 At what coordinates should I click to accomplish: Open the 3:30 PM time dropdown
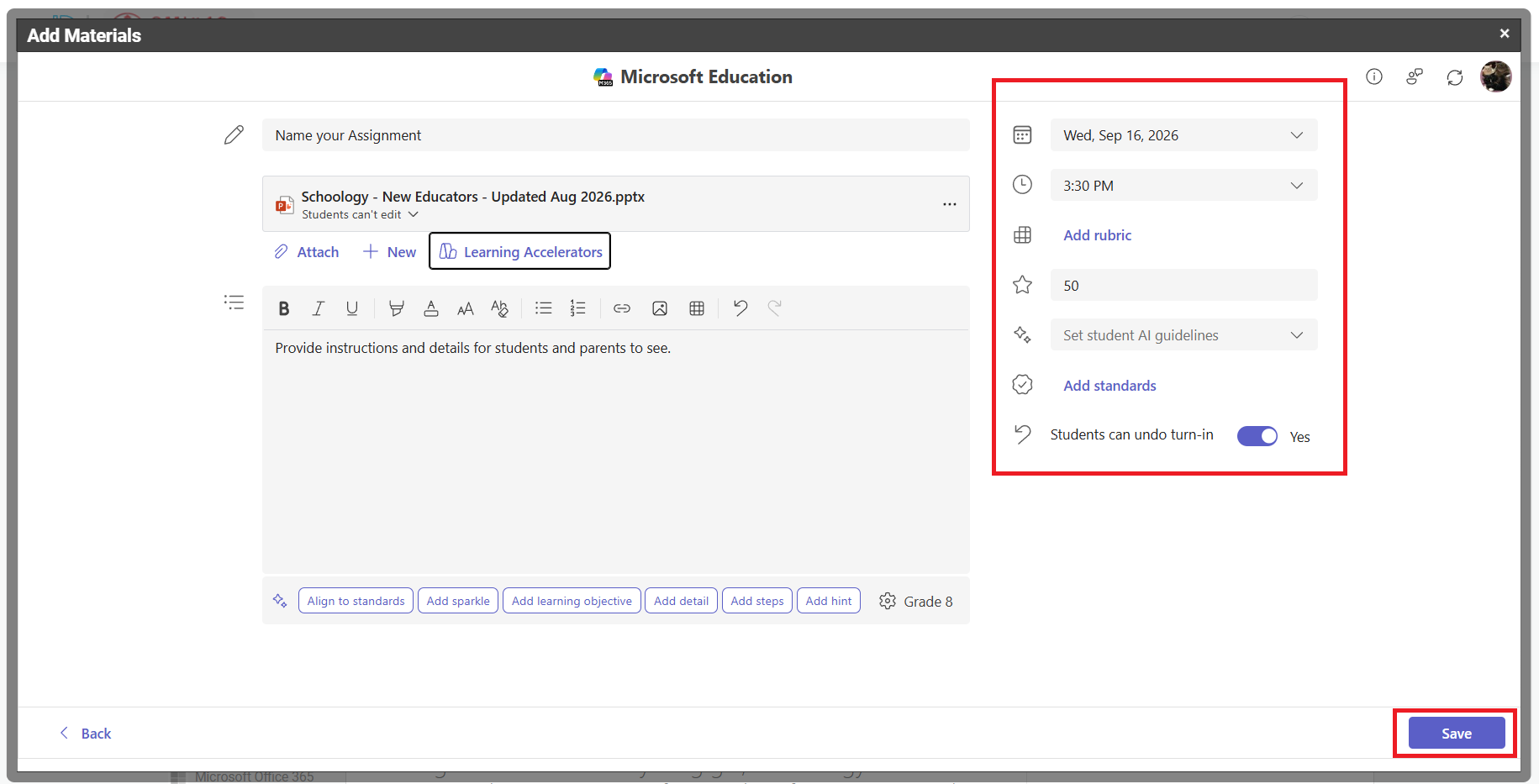pyautogui.click(x=1183, y=186)
